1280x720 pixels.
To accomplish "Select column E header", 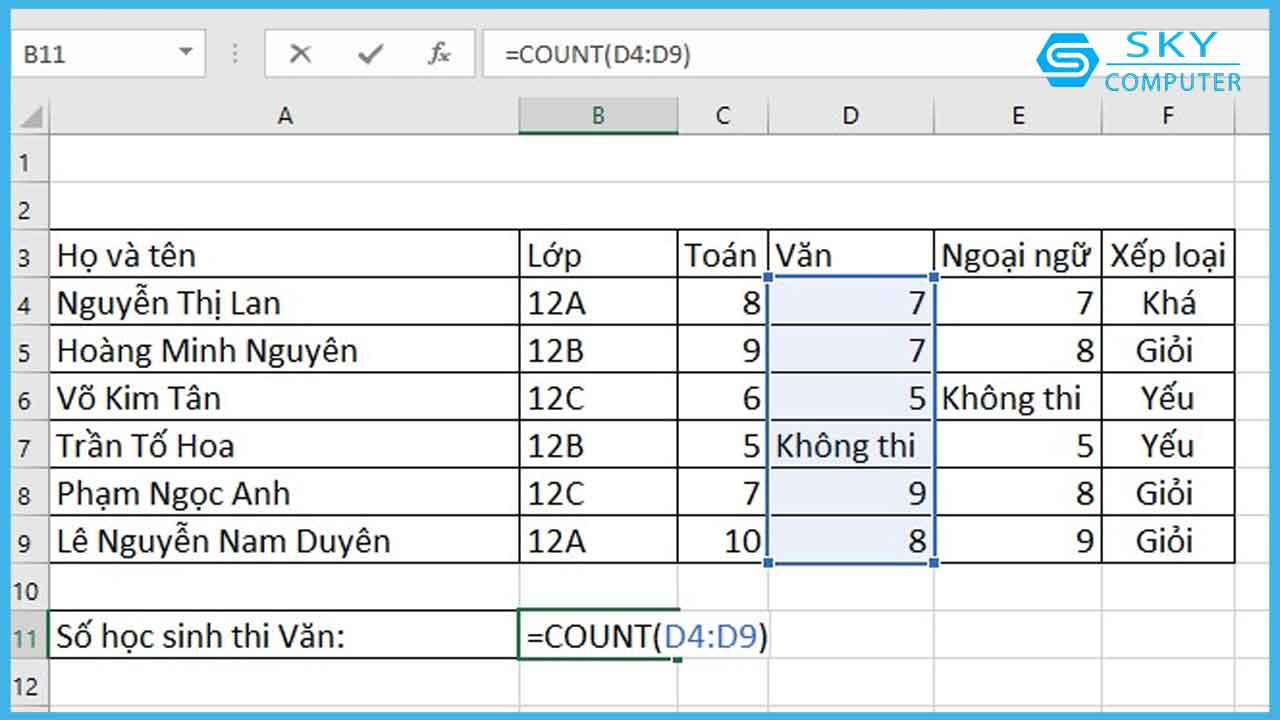I will pos(1018,116).
